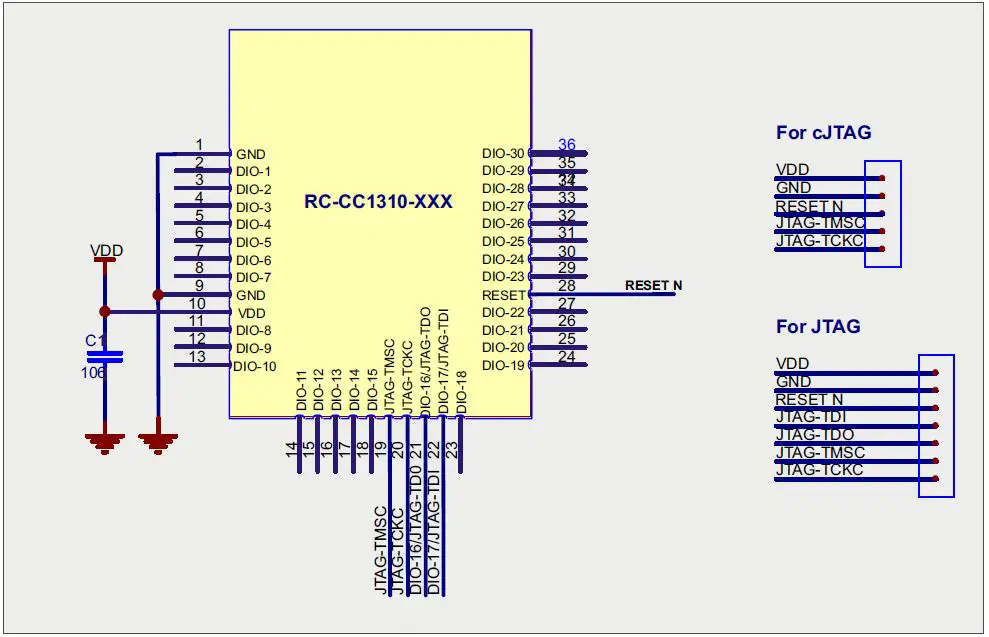The width and height of the screenshot is (989, 637).
Task: Click the DIO-27 pin label
Action: tap(503, 206)
